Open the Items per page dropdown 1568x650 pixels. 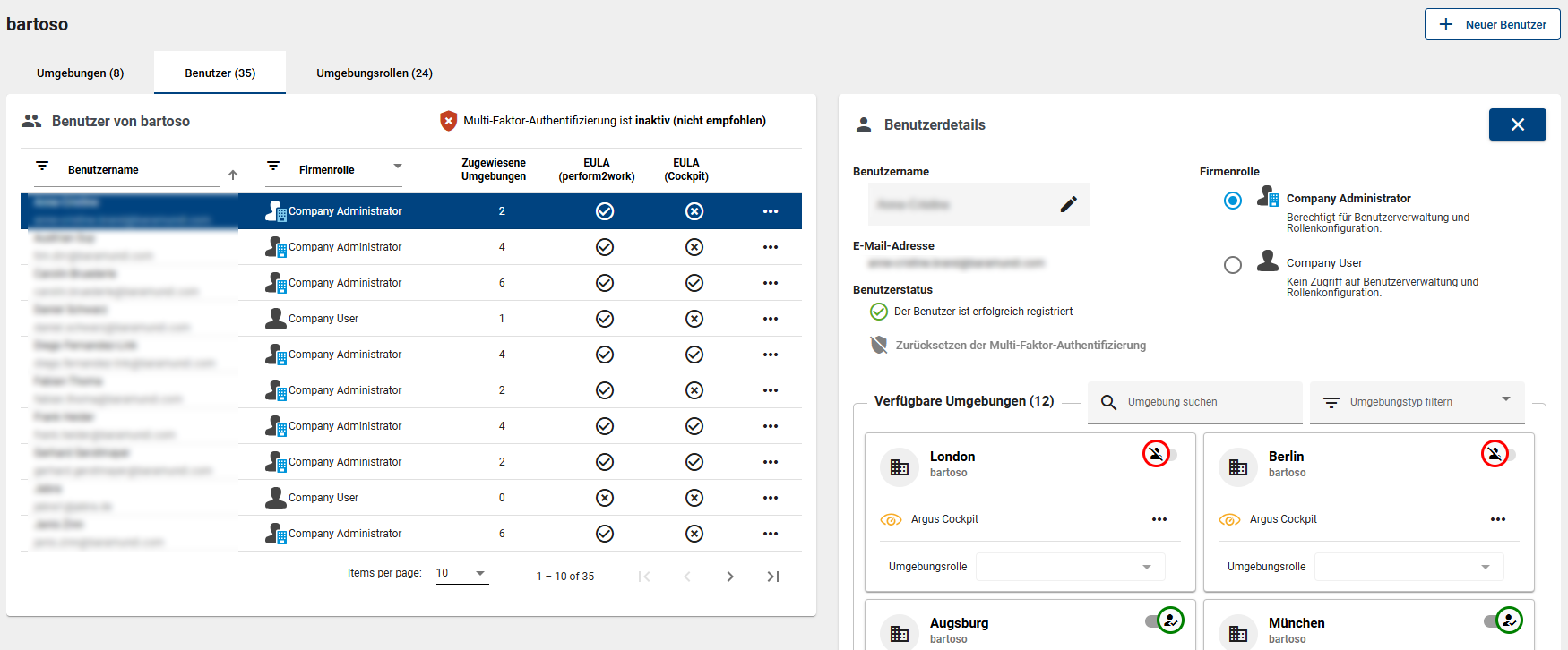pos(461,574)
